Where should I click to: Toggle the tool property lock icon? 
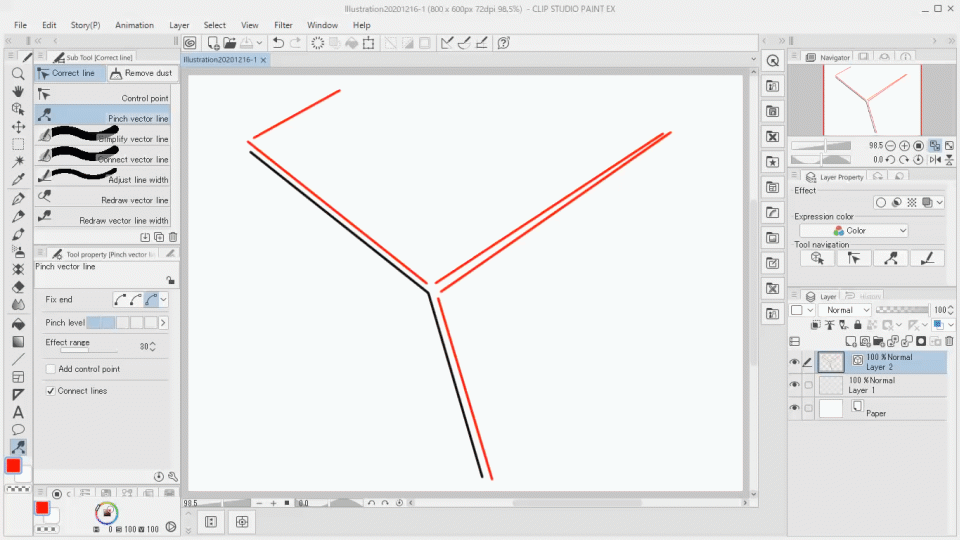[x=170, y=280]
